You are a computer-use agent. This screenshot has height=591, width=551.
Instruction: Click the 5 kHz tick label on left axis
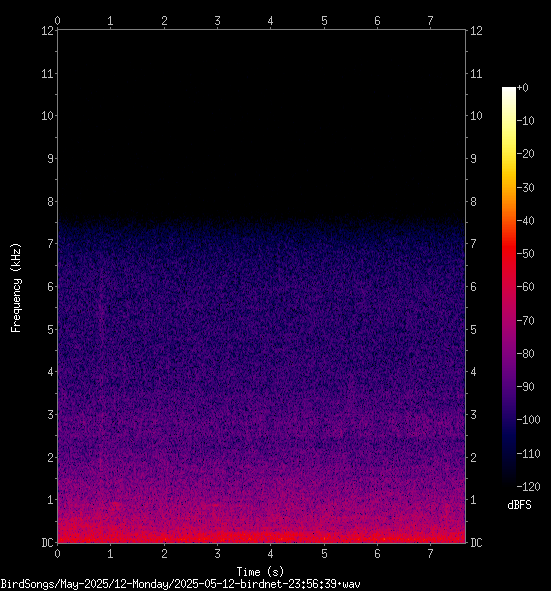coord(51,330)
